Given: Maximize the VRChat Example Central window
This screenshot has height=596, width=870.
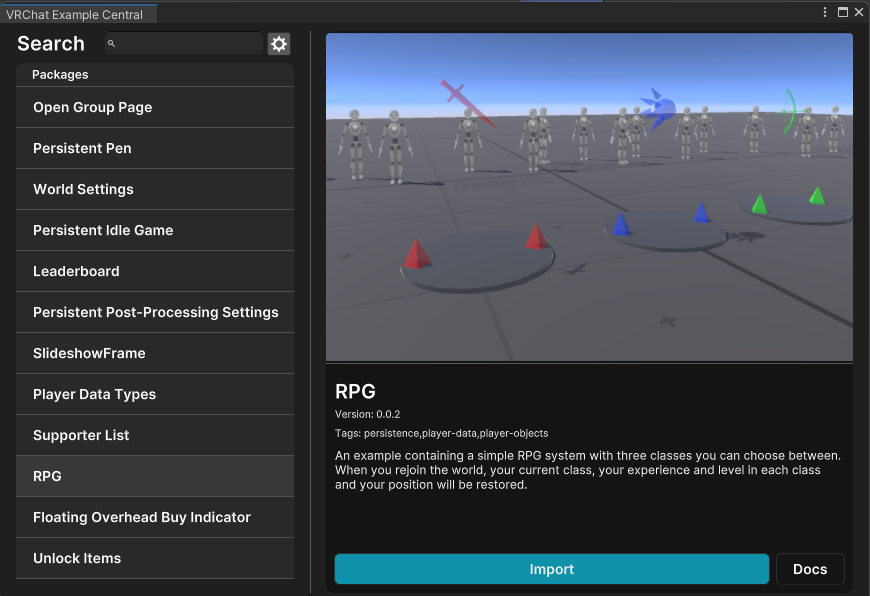Looking at the screenshot, I should pyautogui.click(x=842, y=12).
